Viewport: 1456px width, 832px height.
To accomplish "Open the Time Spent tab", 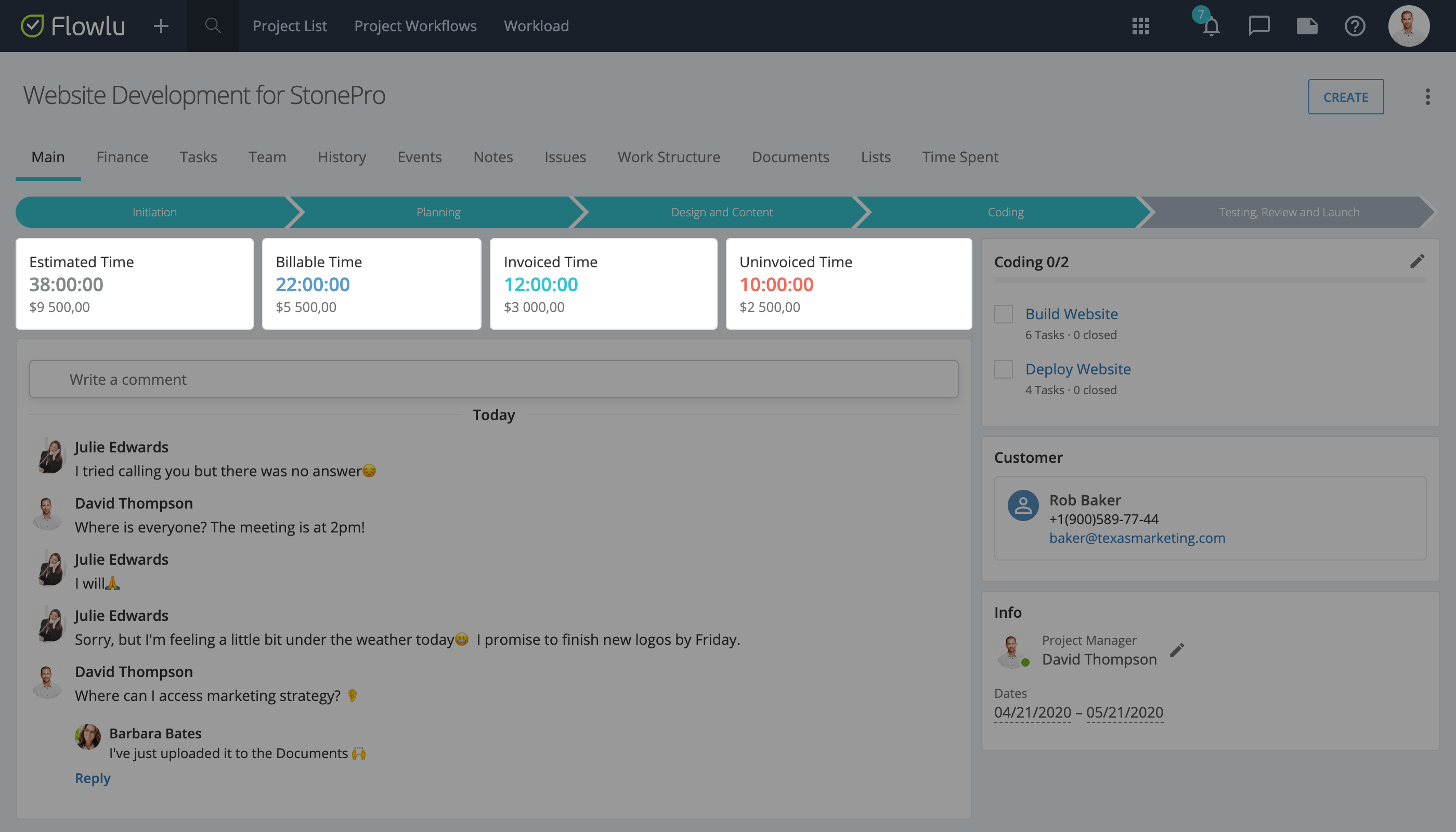I will click(960, 157).
